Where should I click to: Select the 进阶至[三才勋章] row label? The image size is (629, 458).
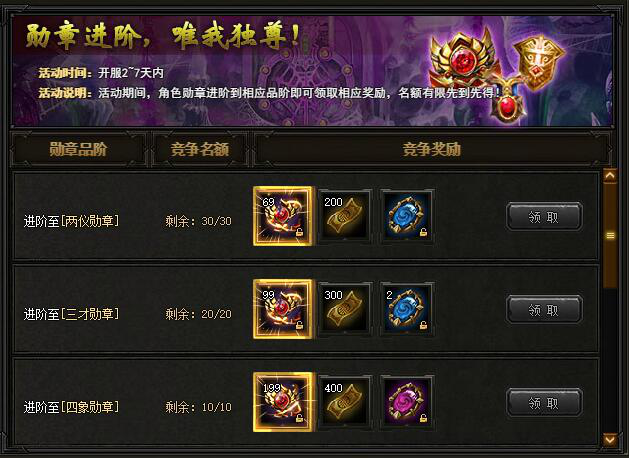coord(71,314)
